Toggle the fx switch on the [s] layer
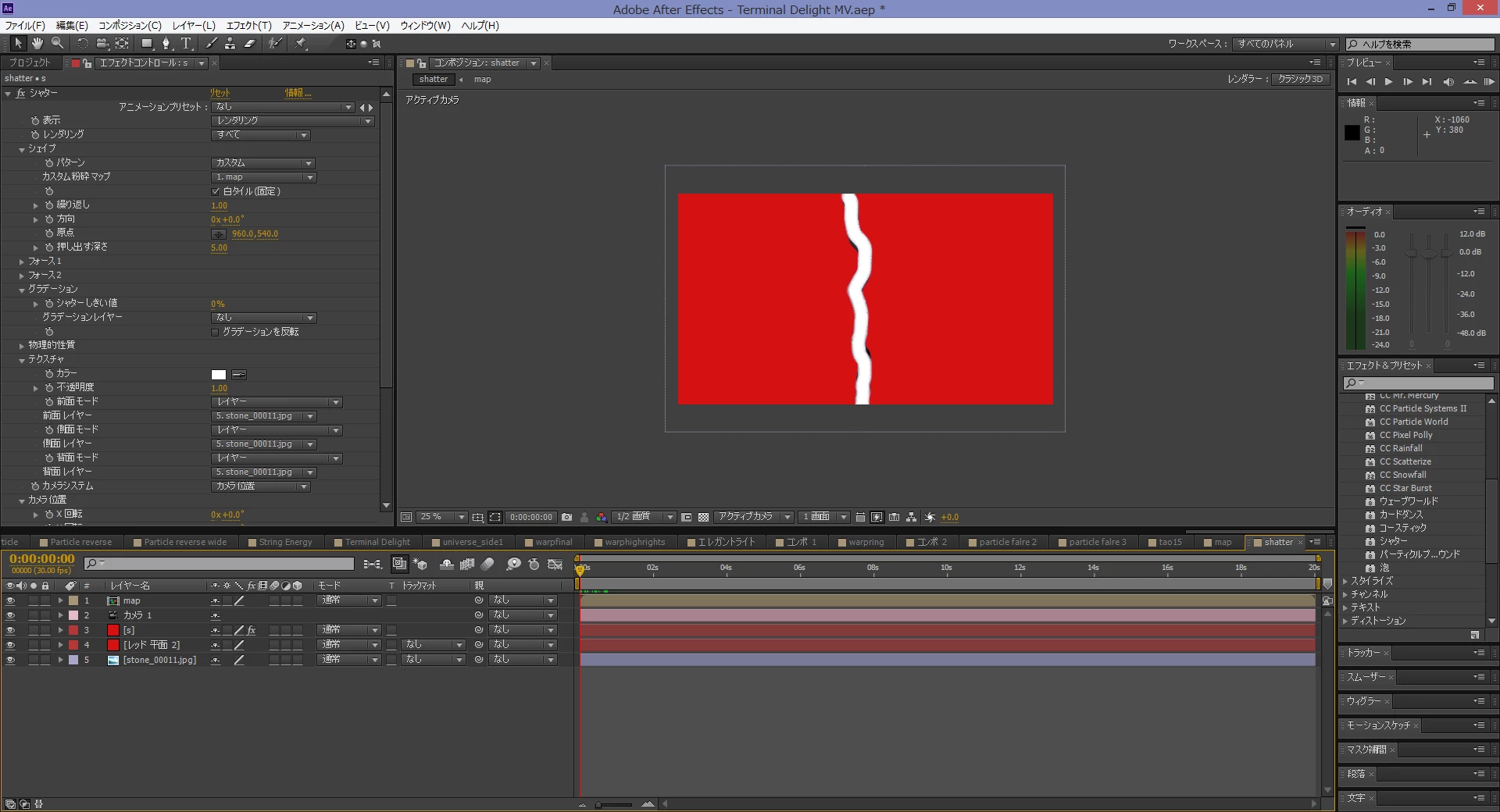The image size is (1500, 812). pyautogui.click(x=252, y=631)
